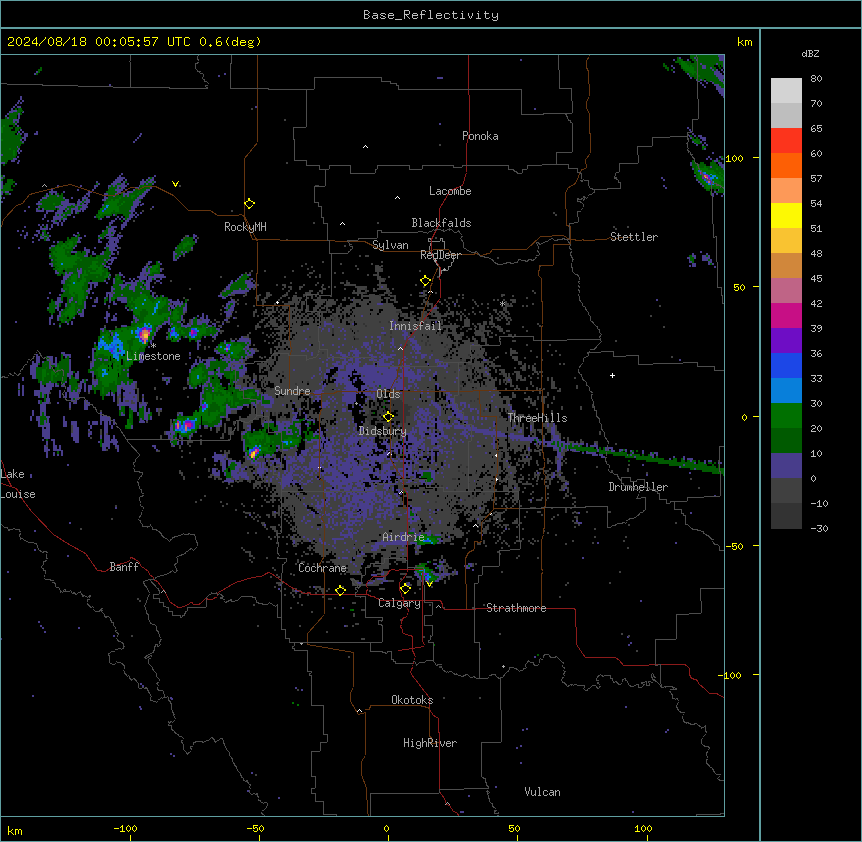Screen dimensions: 862x842
Task: Click the small echo east of Calgary
Action: [427, 574]
